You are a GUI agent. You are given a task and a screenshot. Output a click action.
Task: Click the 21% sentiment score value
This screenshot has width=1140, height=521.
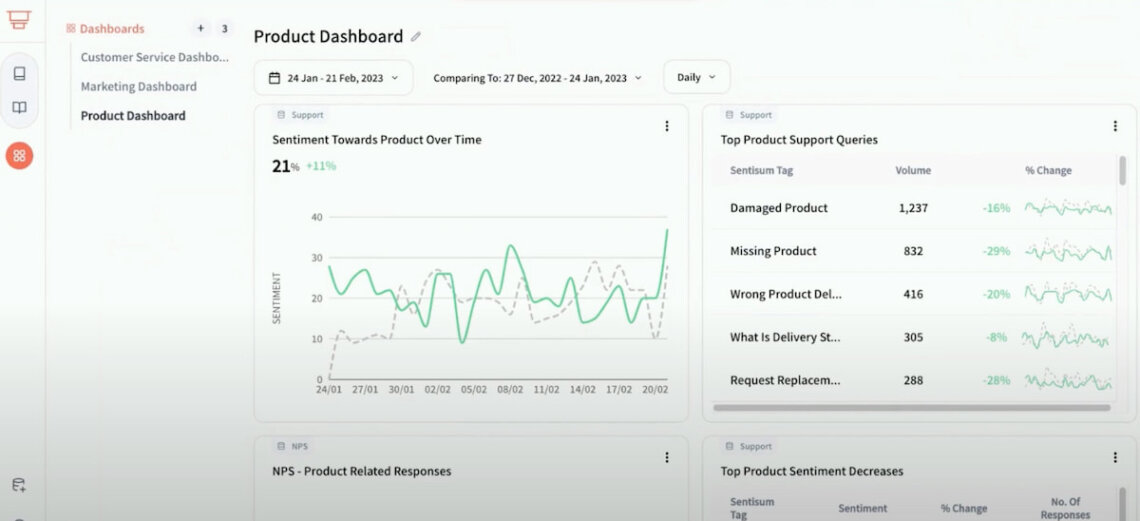pyautogui.click(x=286, y=166)
